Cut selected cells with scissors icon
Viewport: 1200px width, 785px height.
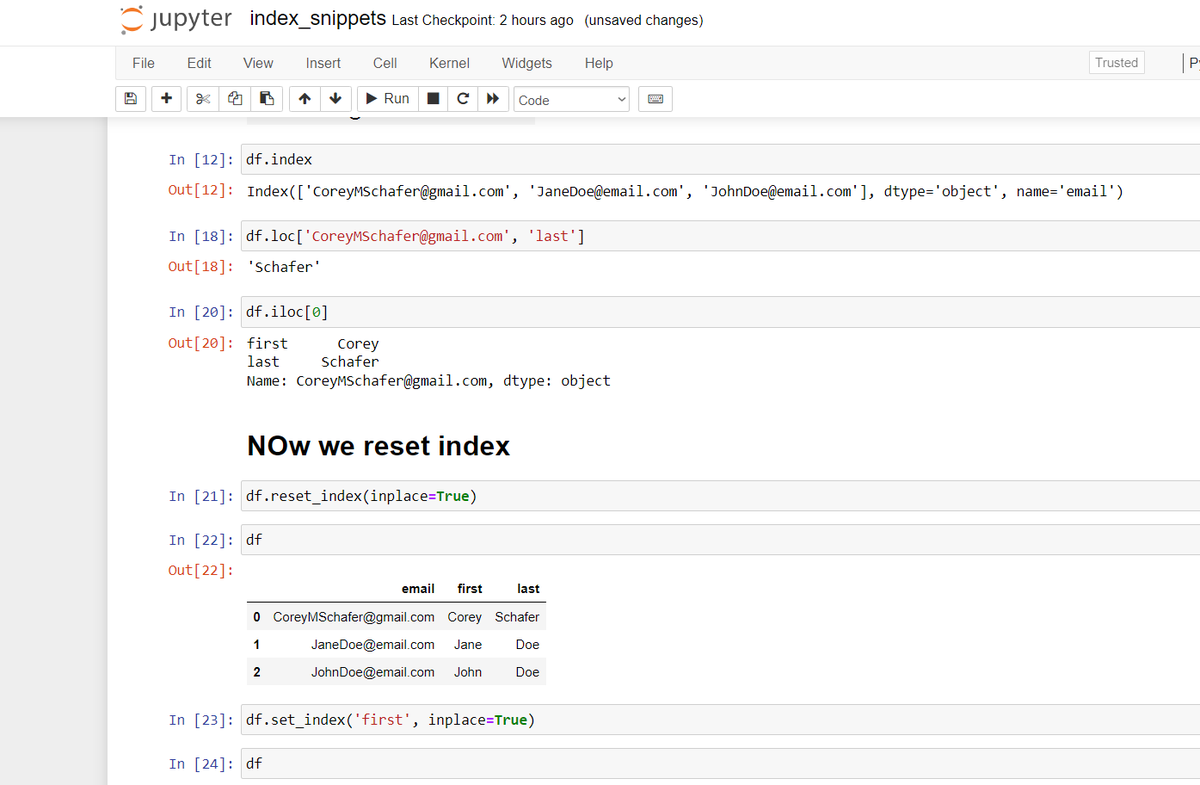point(203,99)
